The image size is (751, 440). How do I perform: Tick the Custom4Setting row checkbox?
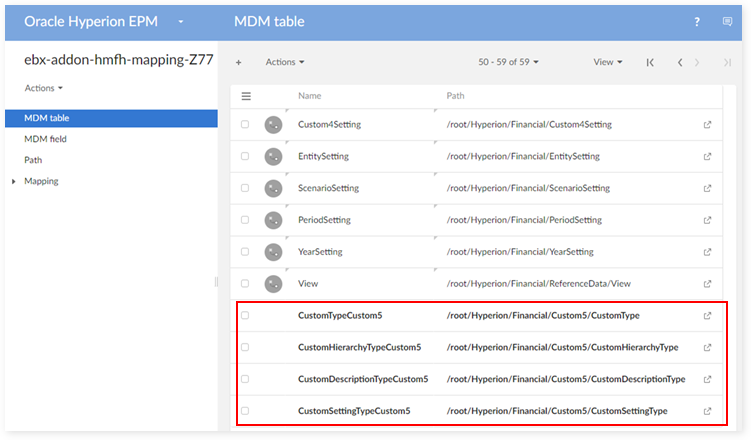click(245, 124)
